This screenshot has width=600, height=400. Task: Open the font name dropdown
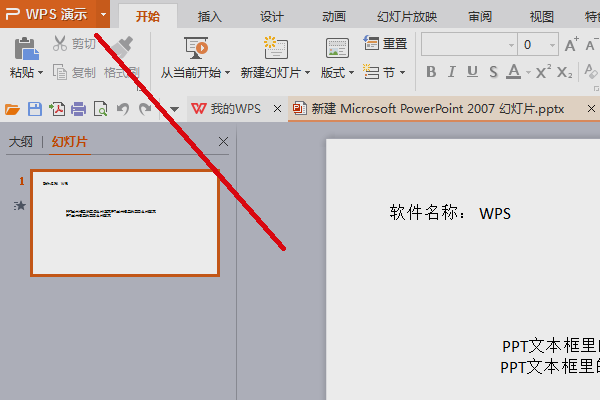click(511, 45)
